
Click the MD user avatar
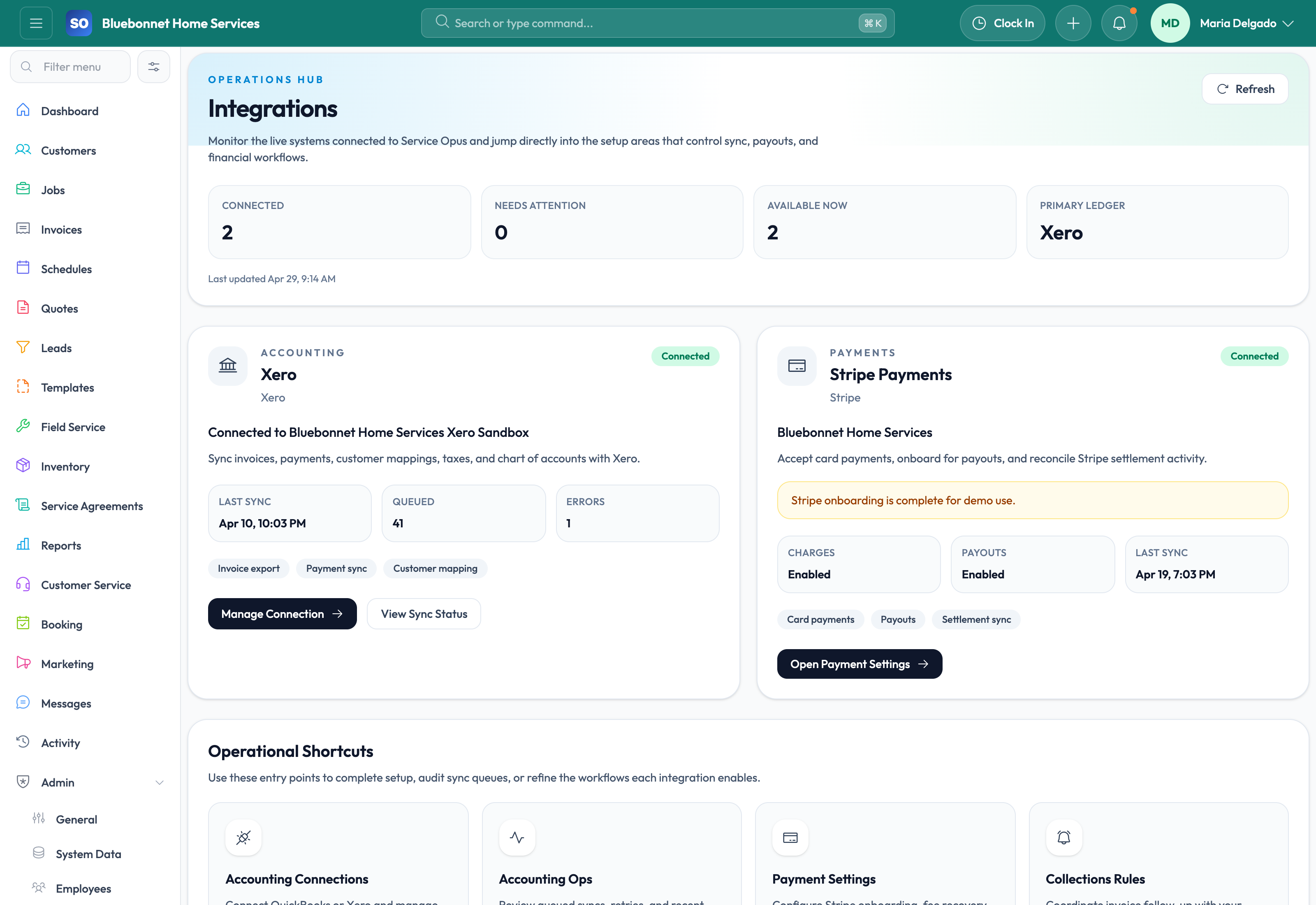(x=1170, y=23)
